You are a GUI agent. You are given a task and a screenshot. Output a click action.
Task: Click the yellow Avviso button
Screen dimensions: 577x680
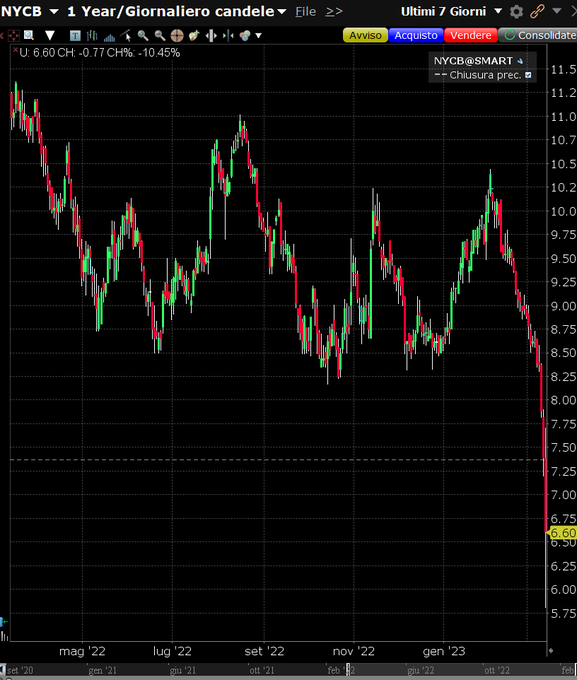365,35
